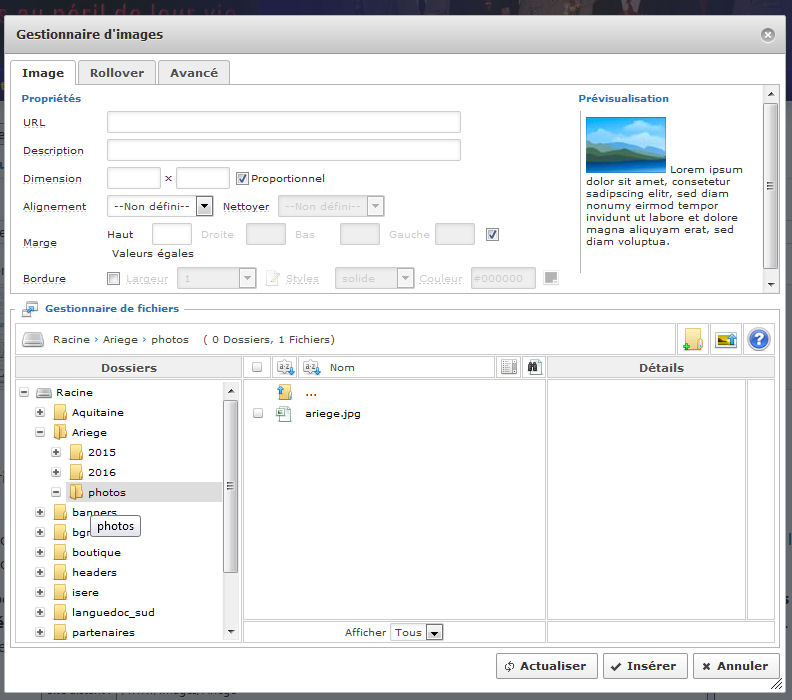The height and width of the screenshot is (700, 792).
Task: Click the drive icon in breadcrumb
Action: click(33, 339)
